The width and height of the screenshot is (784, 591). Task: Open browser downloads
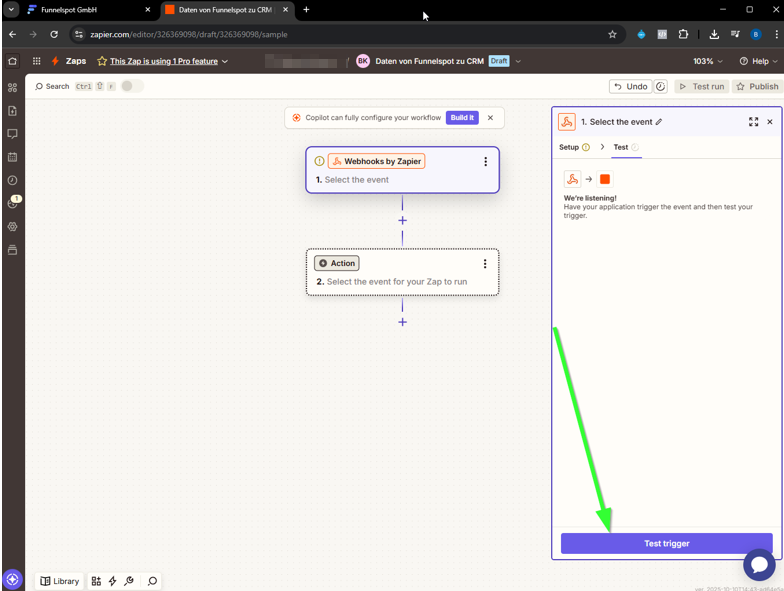click(x=714, y=34)
